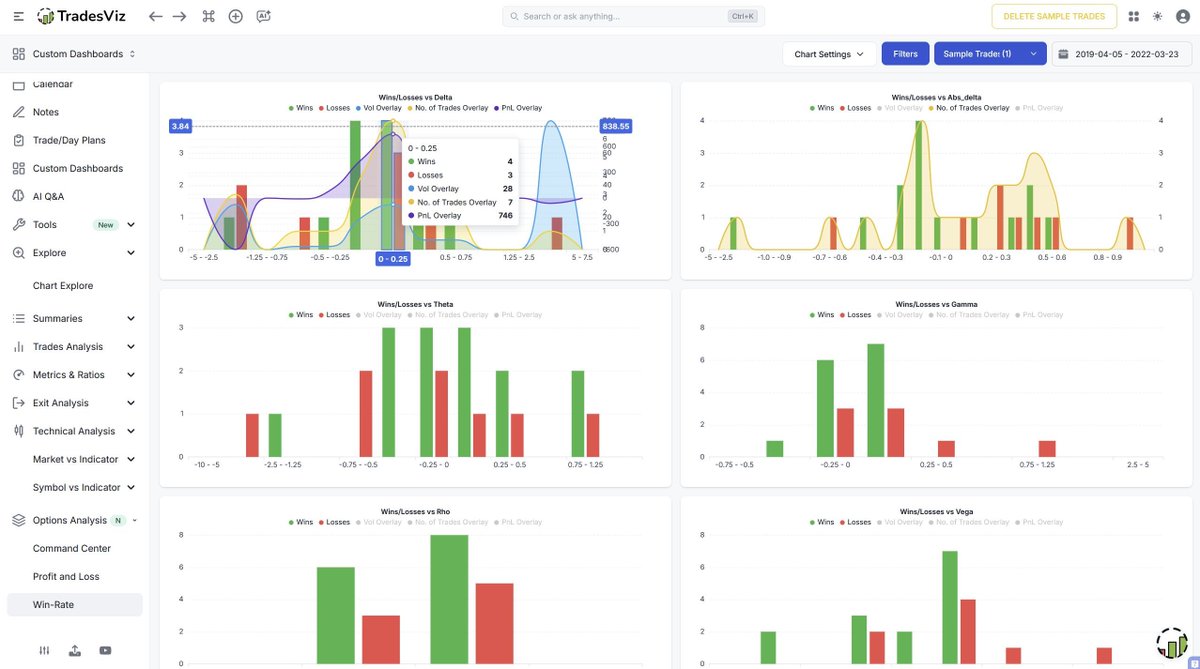
Task: Open the Chart Settings dropdown
Action: [829, 54]
